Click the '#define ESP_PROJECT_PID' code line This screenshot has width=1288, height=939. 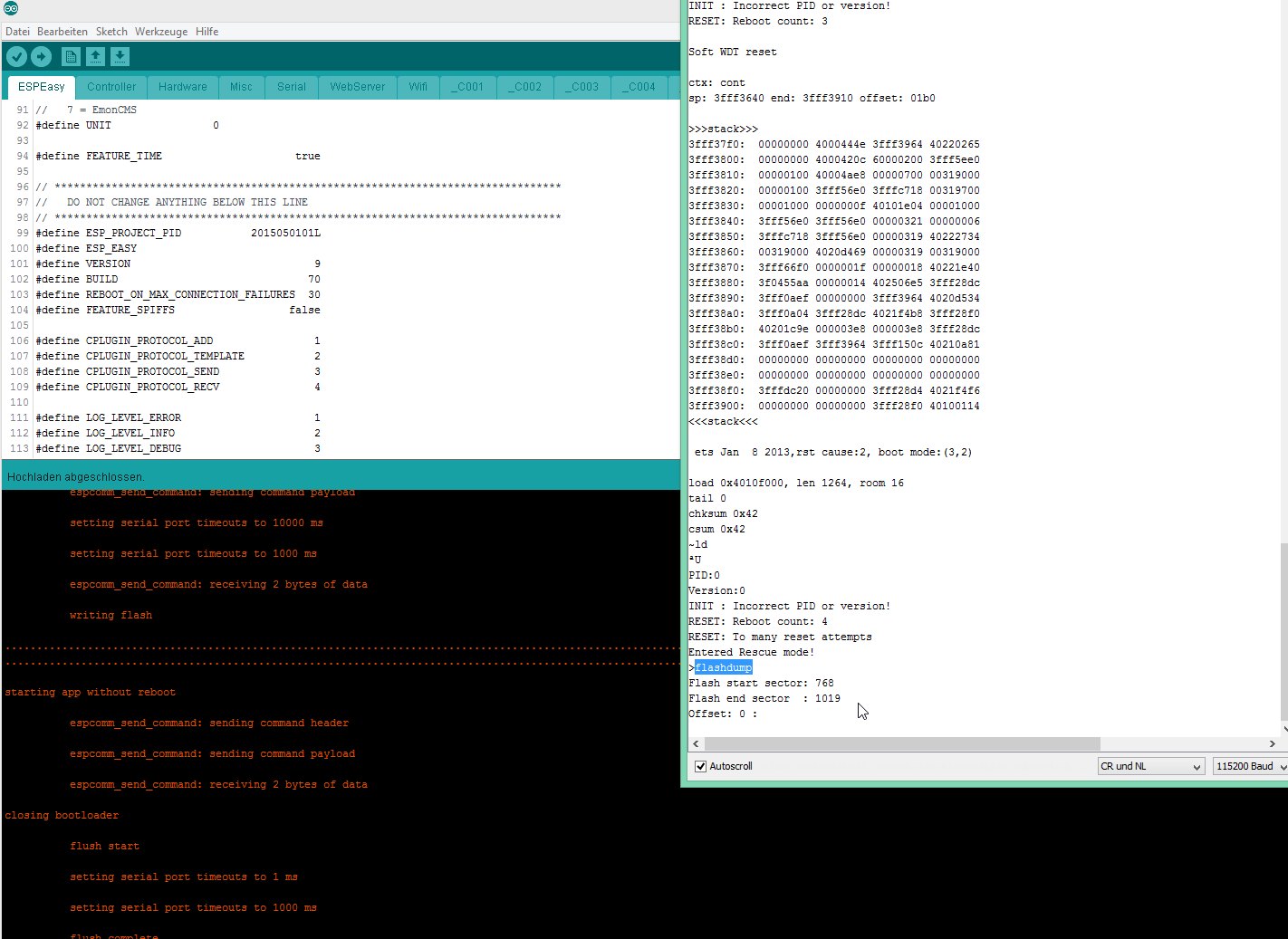178,233
